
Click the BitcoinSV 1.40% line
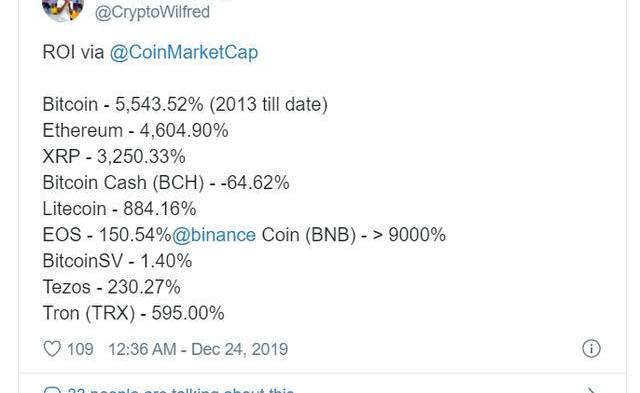click(117, 261)
